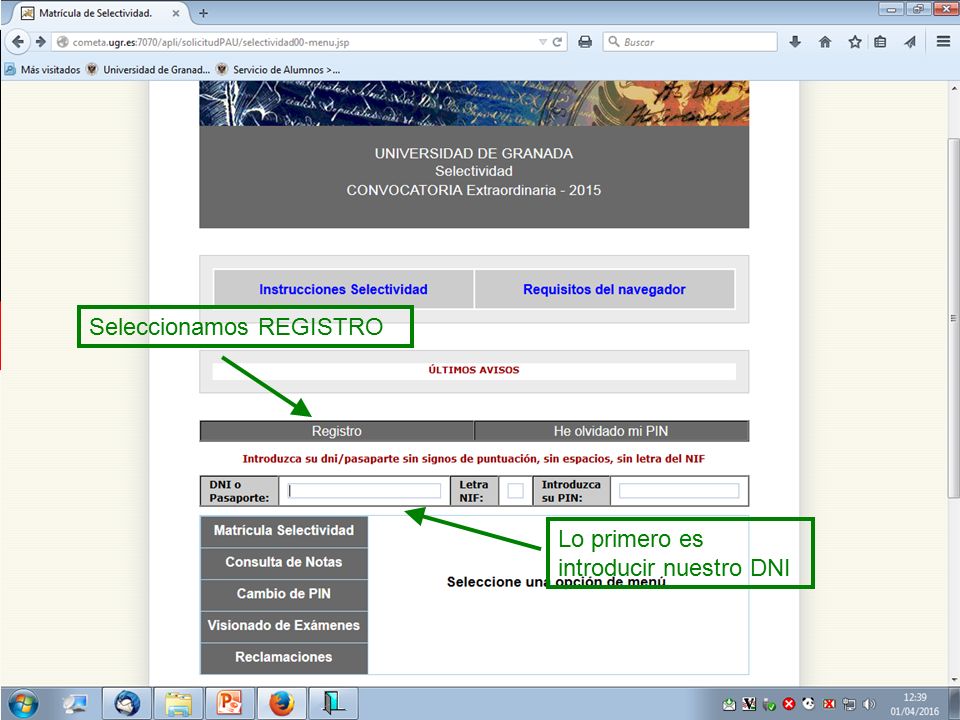Open Visionado de Exámenes menu option
960x720 pixels.
pos(284,626)
